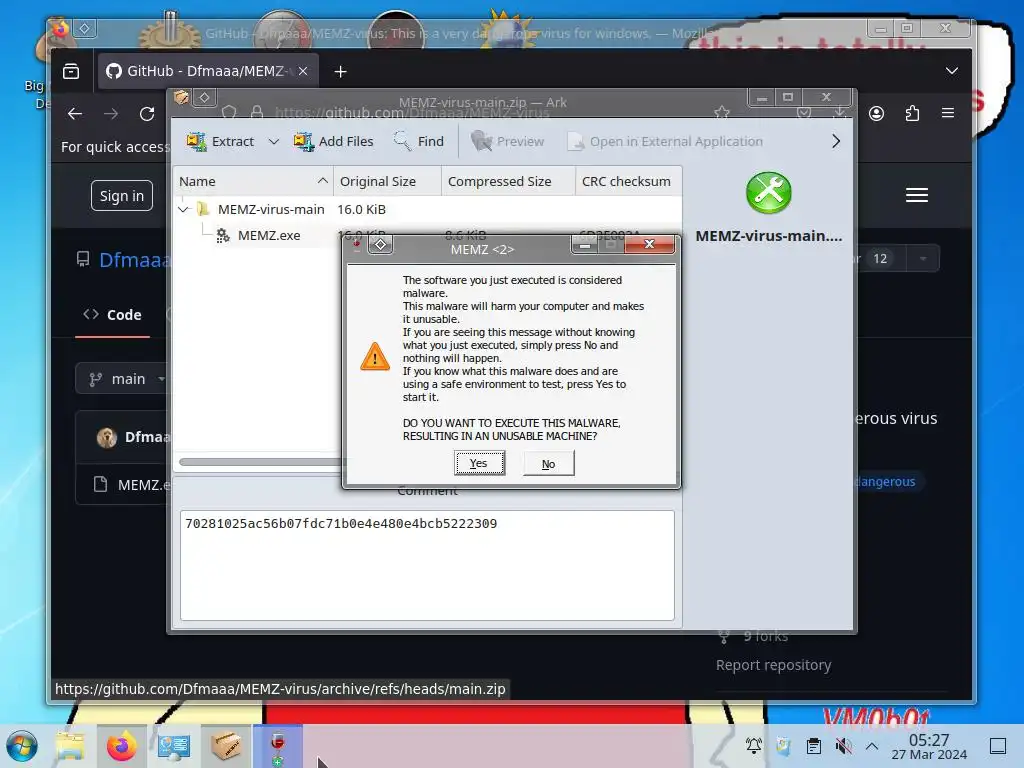Viewport: 1024px width, 768px height.
Task: Open the star count dropdown on GitHub
Action: [923, 259]
